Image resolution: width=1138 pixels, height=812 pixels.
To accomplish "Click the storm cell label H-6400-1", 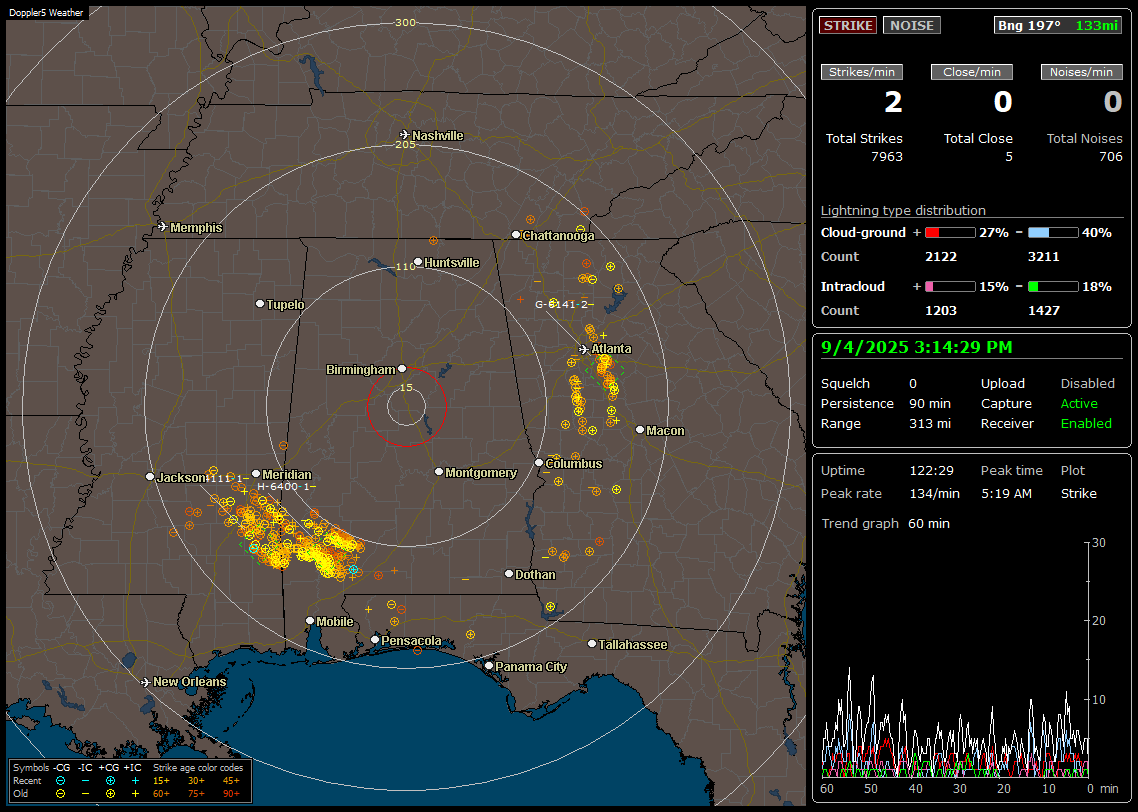I will [x=286, y=486].
